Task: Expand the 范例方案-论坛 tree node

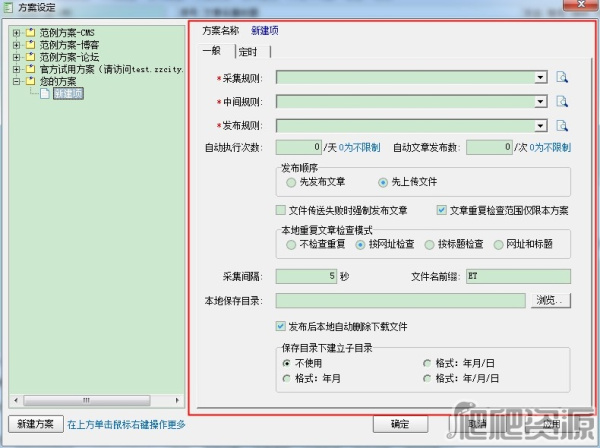Action: (x=16, y=57)
